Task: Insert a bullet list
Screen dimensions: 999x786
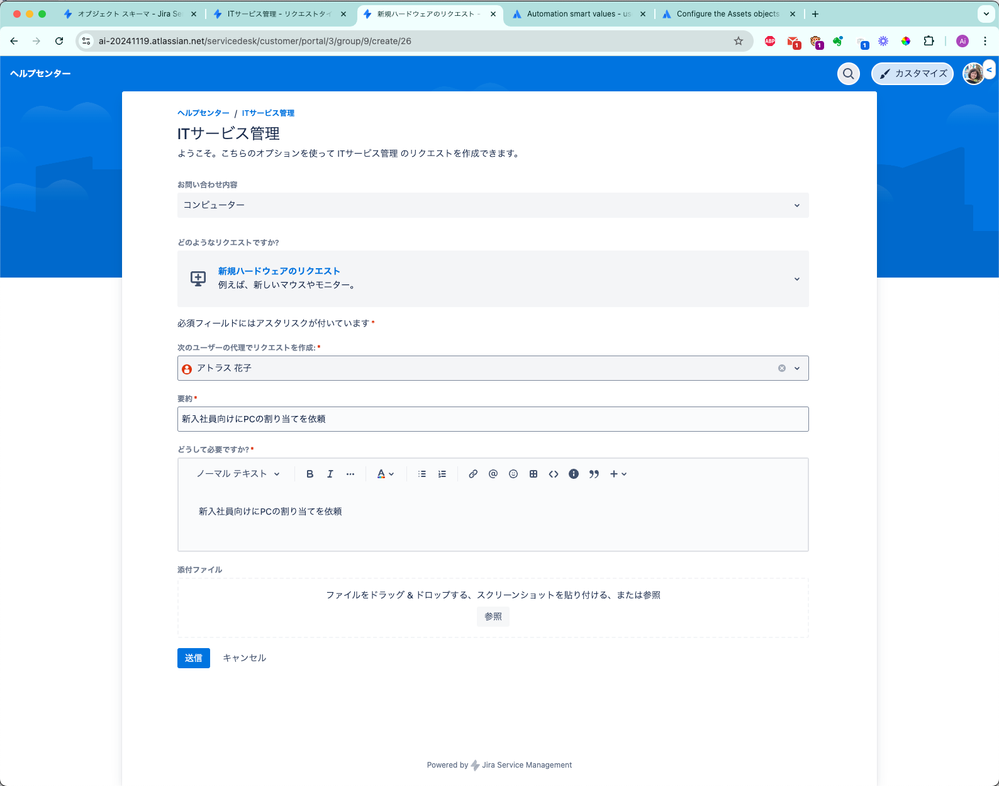Action: 422,474
